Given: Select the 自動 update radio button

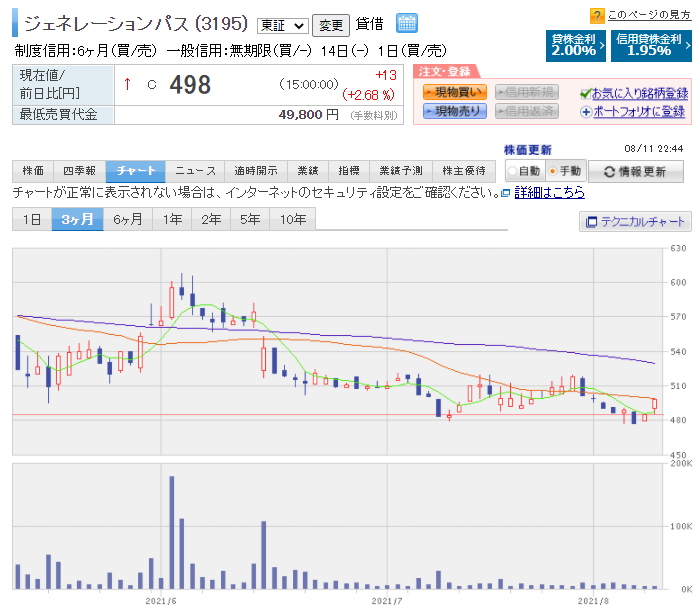Looking at the screenshot, I should [x=512, y=171].
